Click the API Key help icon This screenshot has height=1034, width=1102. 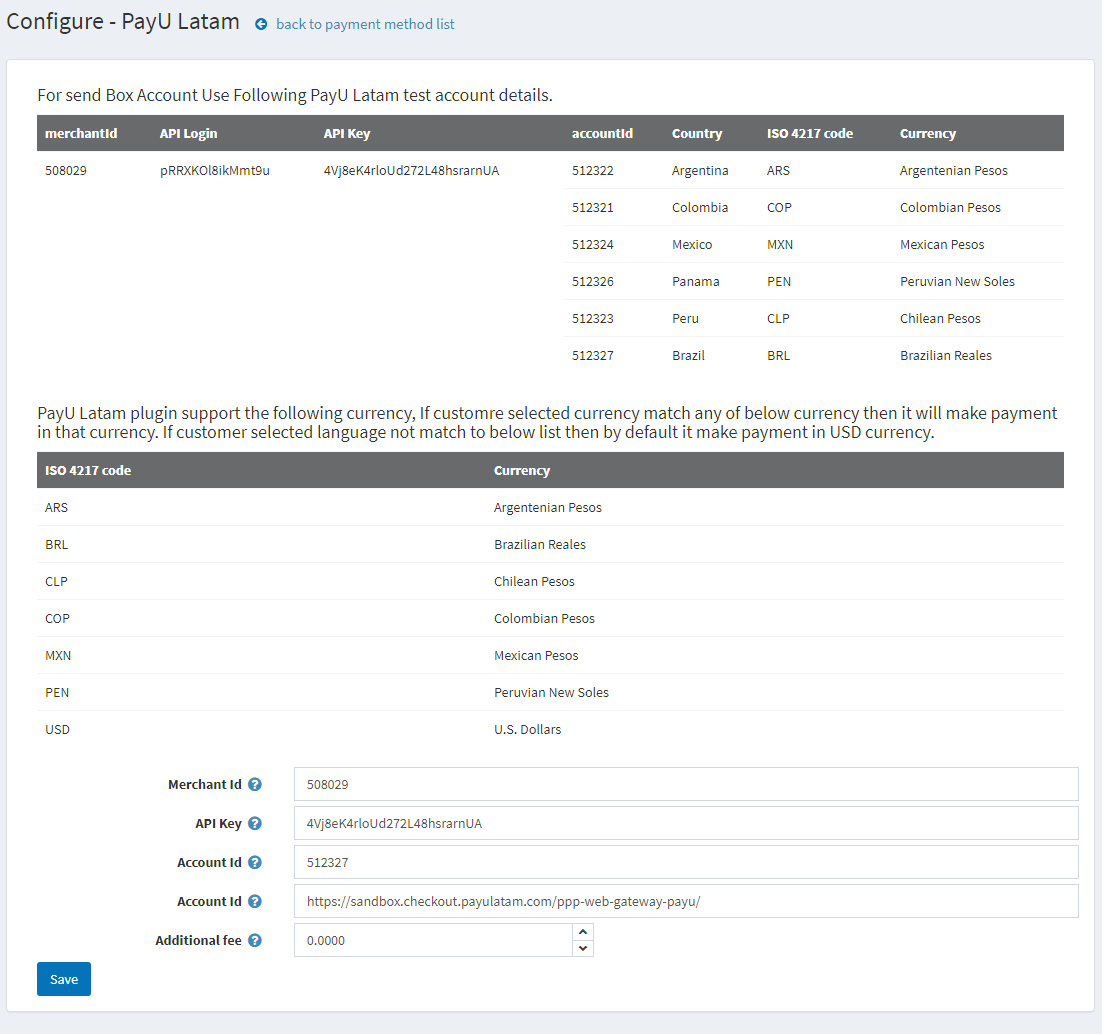(x=255, y=823)
